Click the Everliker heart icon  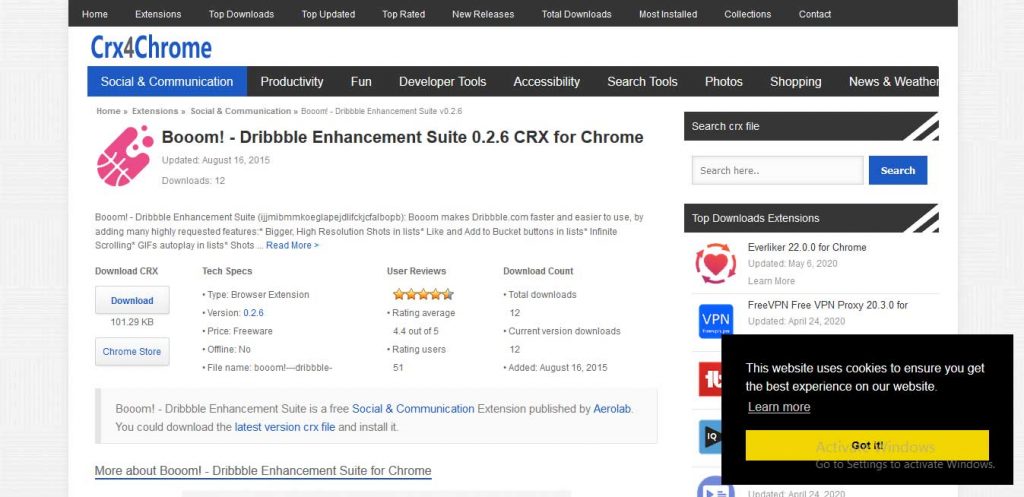[715, 263]
